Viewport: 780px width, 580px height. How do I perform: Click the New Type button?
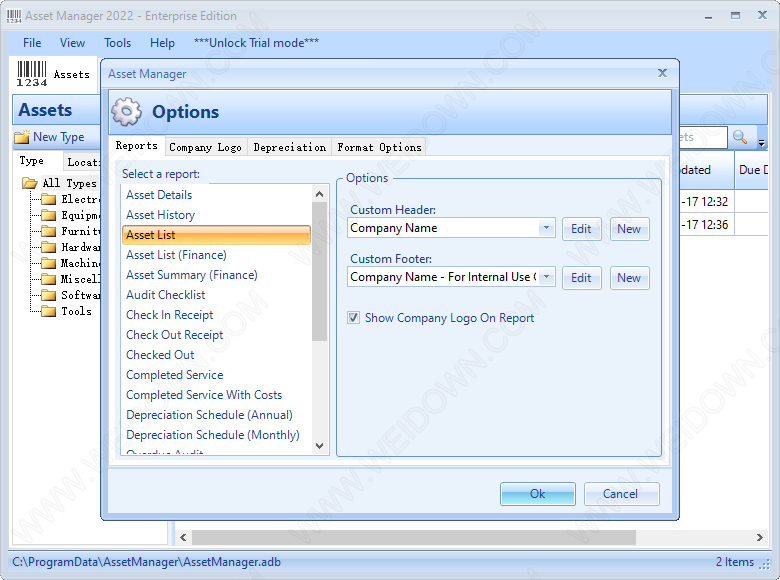tap(50, 137)
